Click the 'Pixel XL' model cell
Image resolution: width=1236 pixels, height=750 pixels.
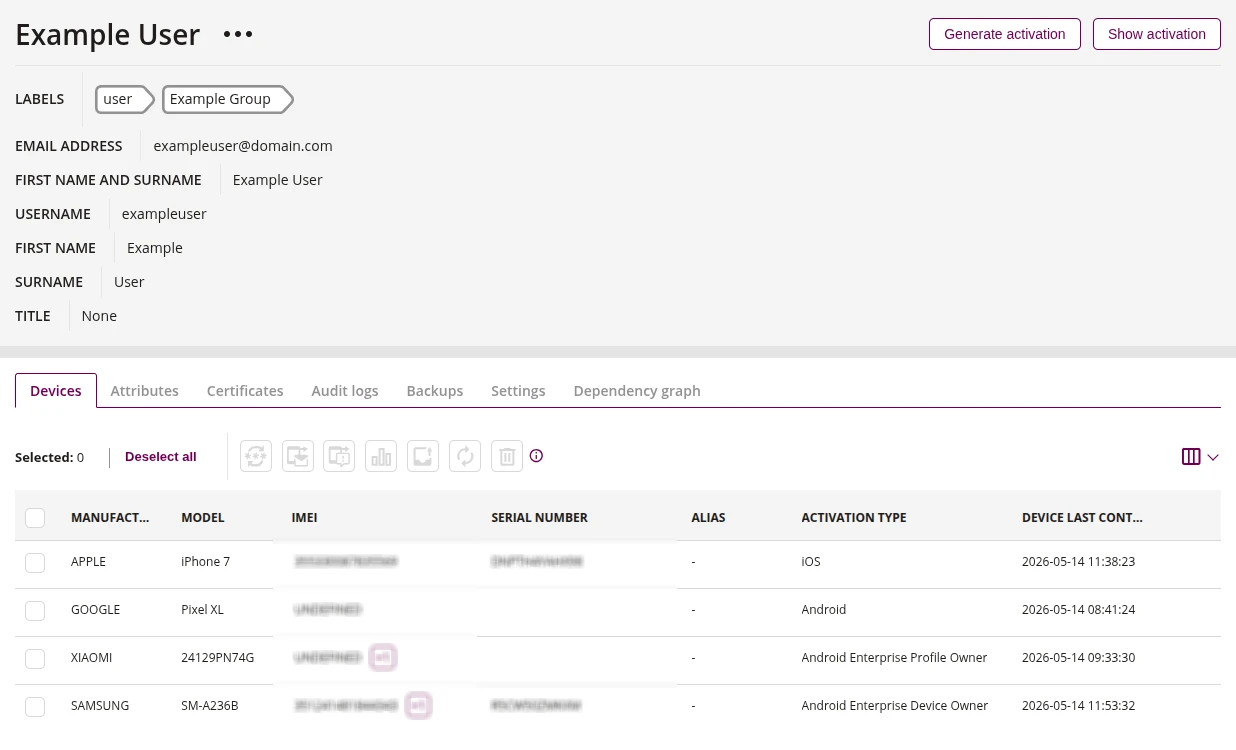205,610
